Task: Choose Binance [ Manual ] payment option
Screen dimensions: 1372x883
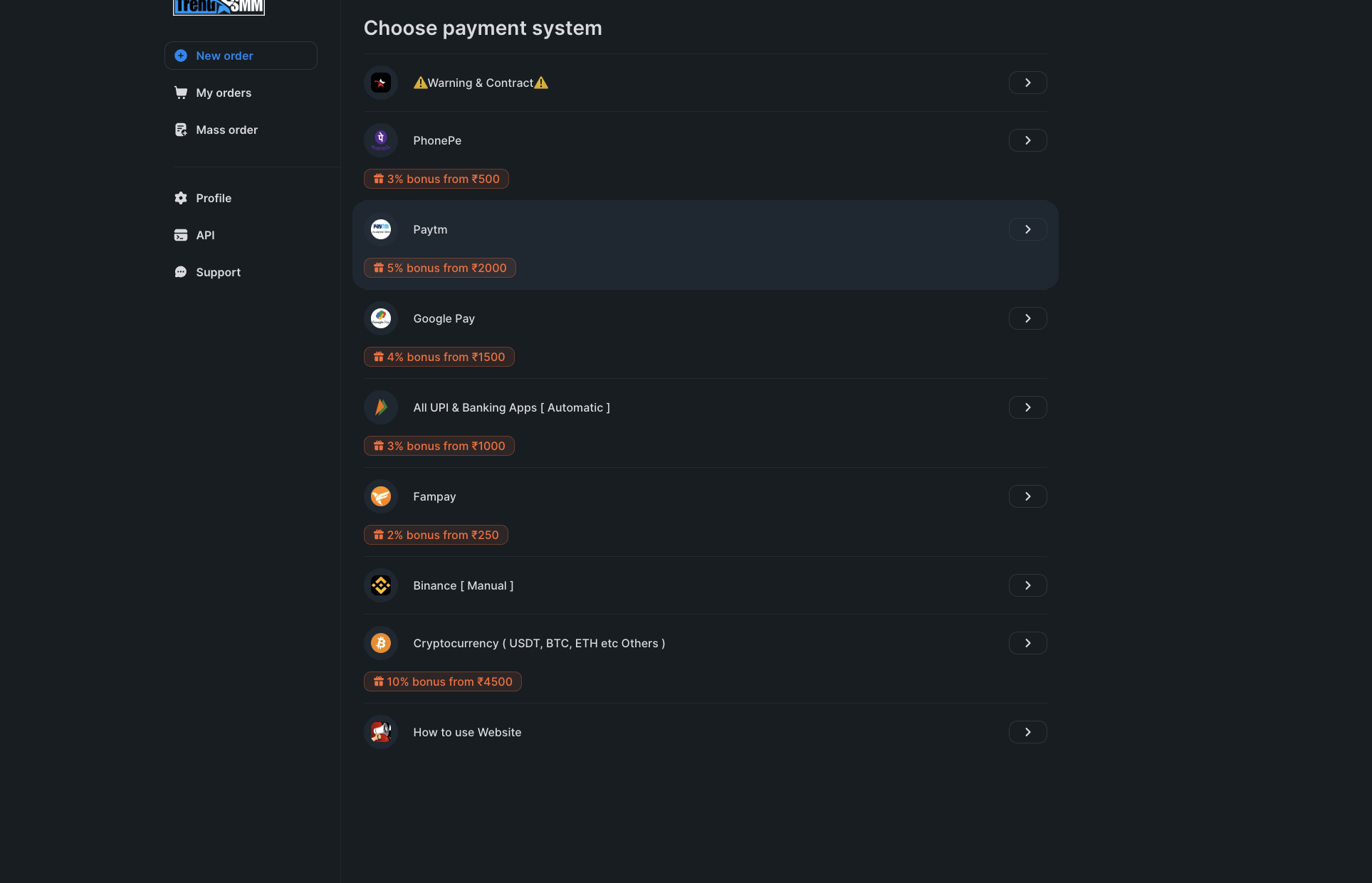Action: click(x=463, y=585)
